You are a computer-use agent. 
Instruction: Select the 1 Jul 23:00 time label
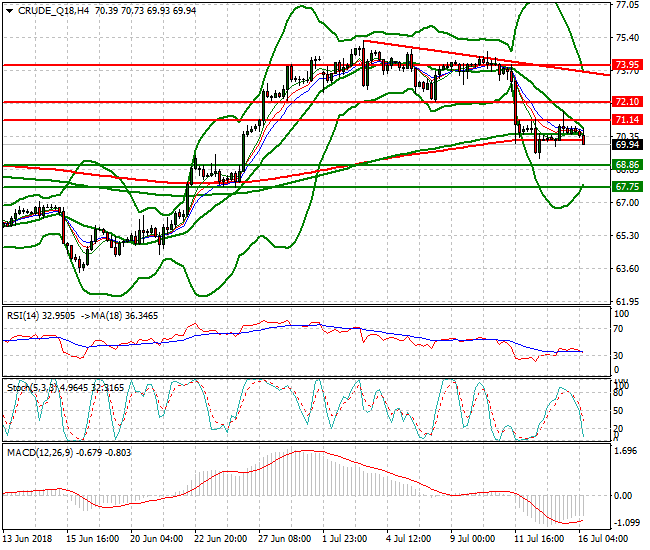[345, 539]
